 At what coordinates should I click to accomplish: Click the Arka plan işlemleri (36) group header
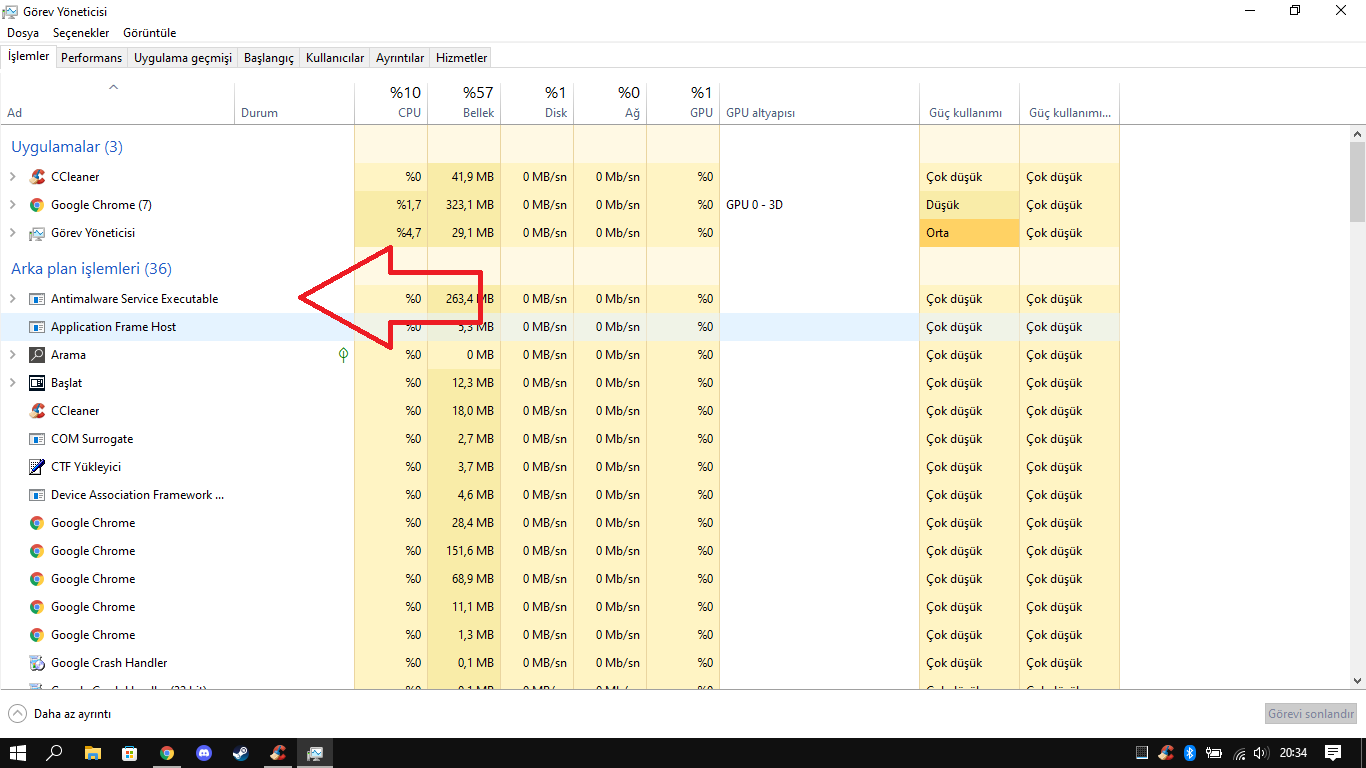91,269
